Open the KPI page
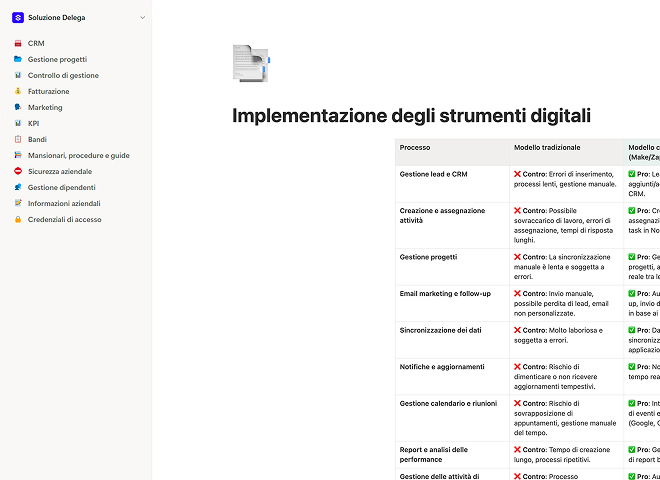Screen dimensions: 660x480 click(x=33, y=123)
